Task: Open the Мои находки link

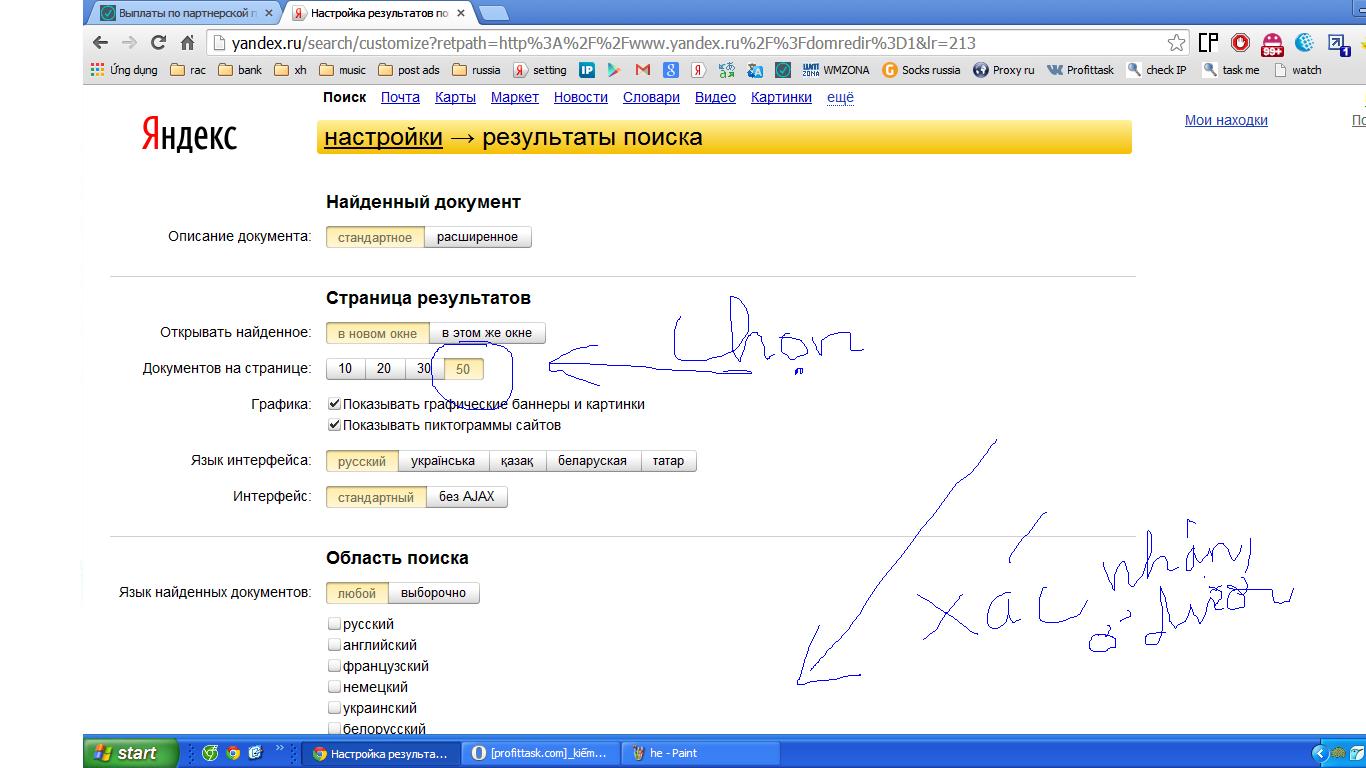Action: (1226, 120)
